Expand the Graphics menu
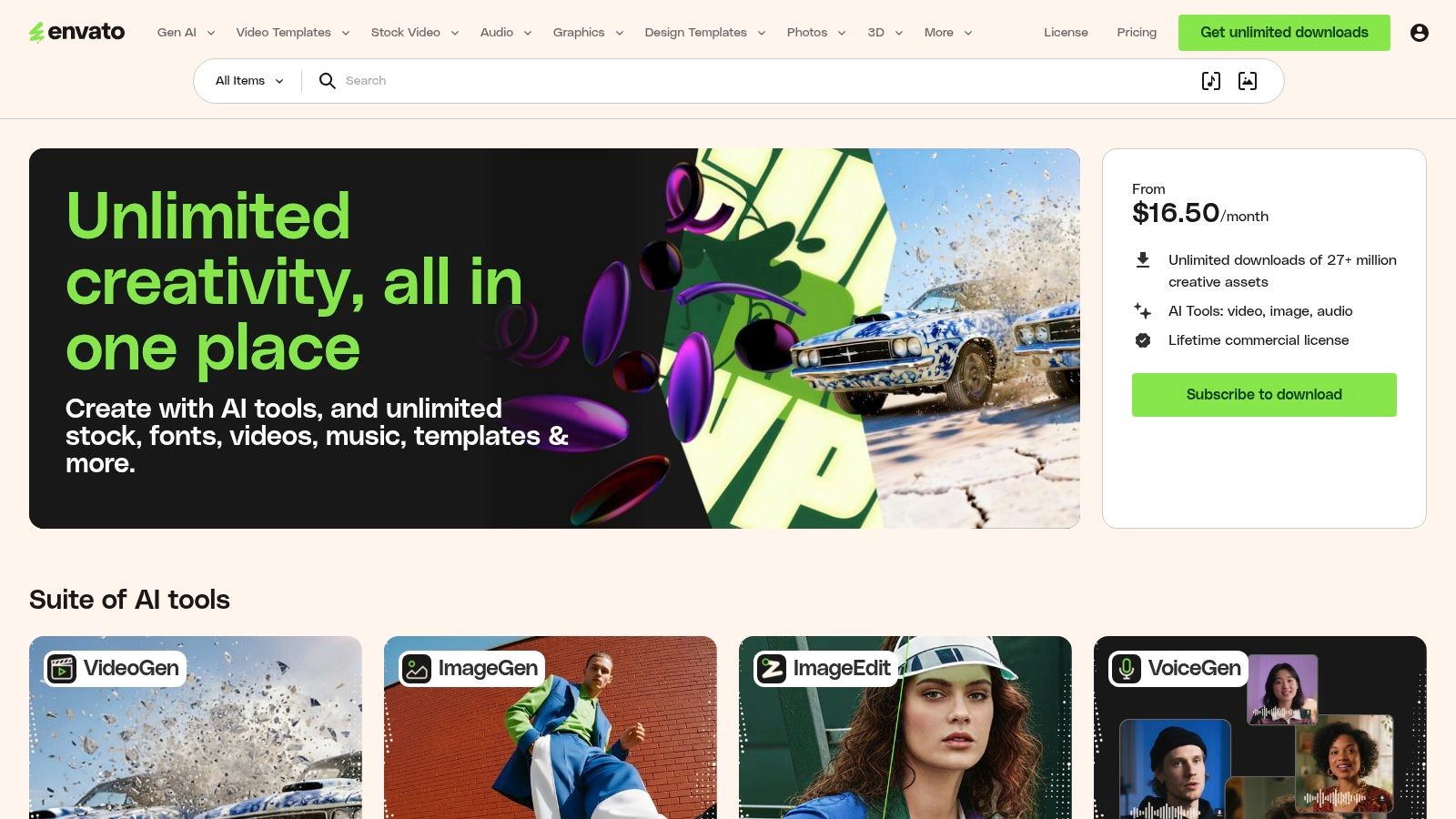Image resolution: width=1456 pixels, height=819 pixels. pos(588,32)
